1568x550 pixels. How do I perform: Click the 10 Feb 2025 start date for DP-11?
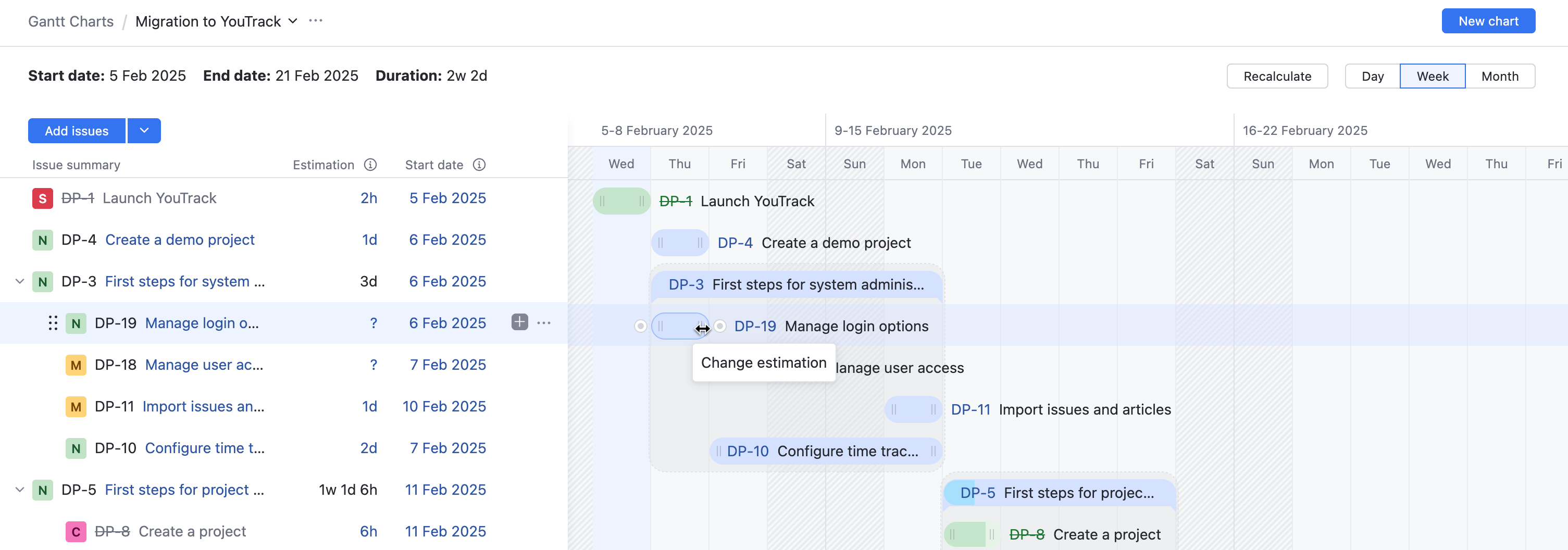tap(444, 406)
